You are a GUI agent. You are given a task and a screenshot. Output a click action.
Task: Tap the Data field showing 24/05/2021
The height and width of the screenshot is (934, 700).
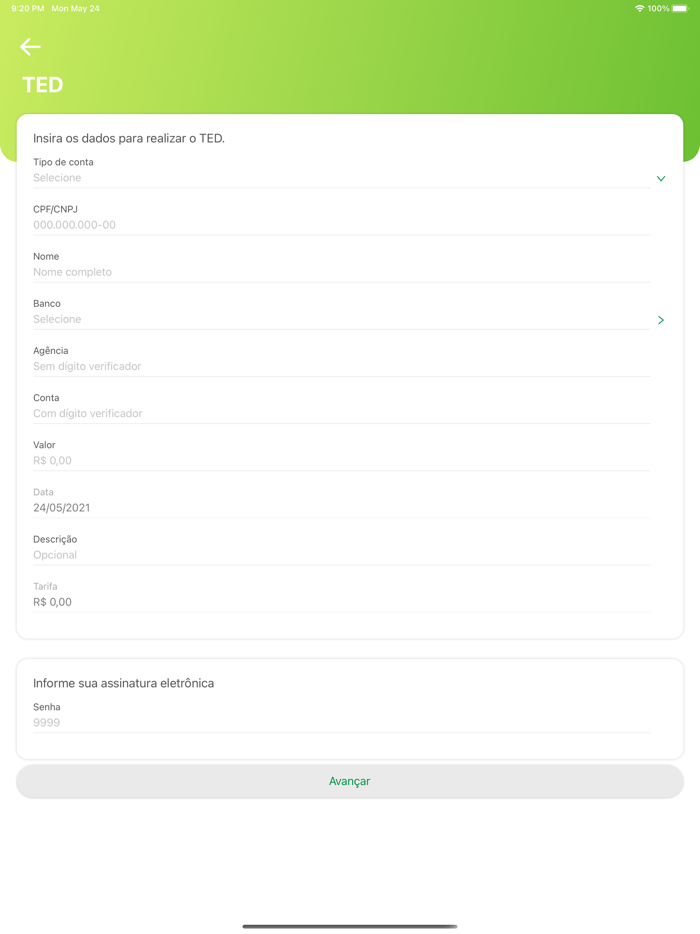pyautogui.click(x=340, y=508)
